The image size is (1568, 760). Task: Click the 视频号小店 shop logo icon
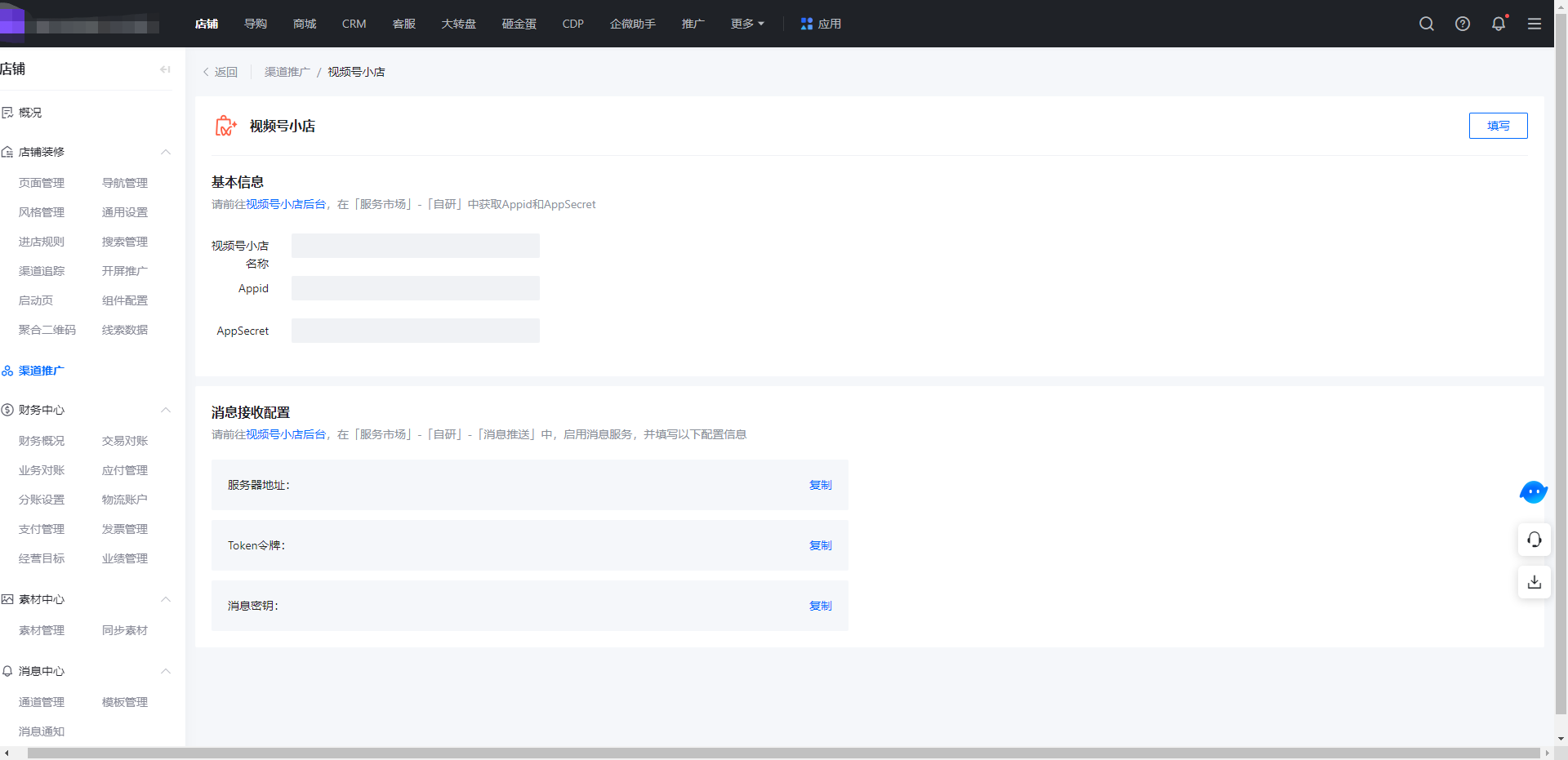click(x=225, y=126)
